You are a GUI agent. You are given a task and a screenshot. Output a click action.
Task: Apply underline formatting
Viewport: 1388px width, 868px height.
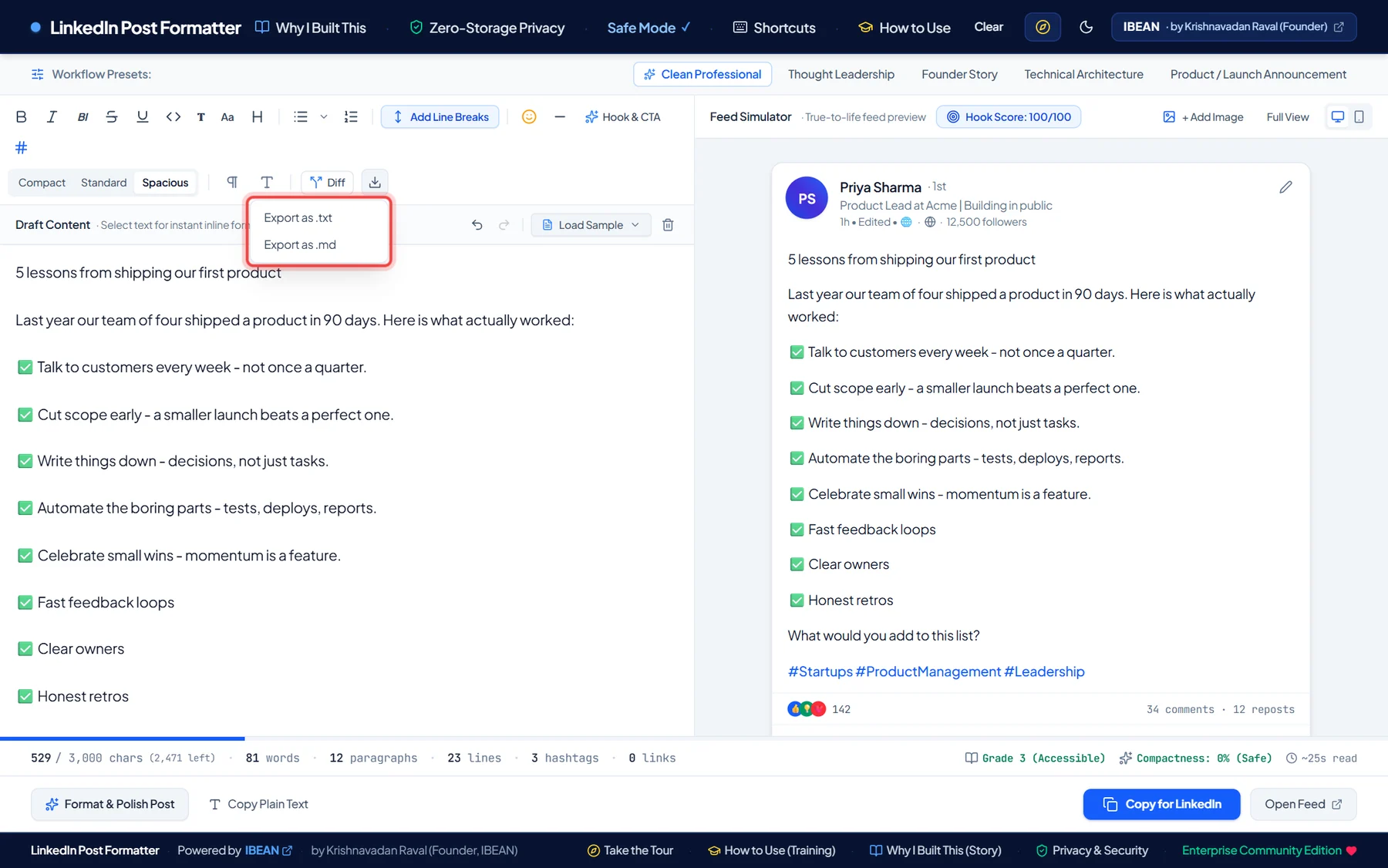(x=143, y=117)
